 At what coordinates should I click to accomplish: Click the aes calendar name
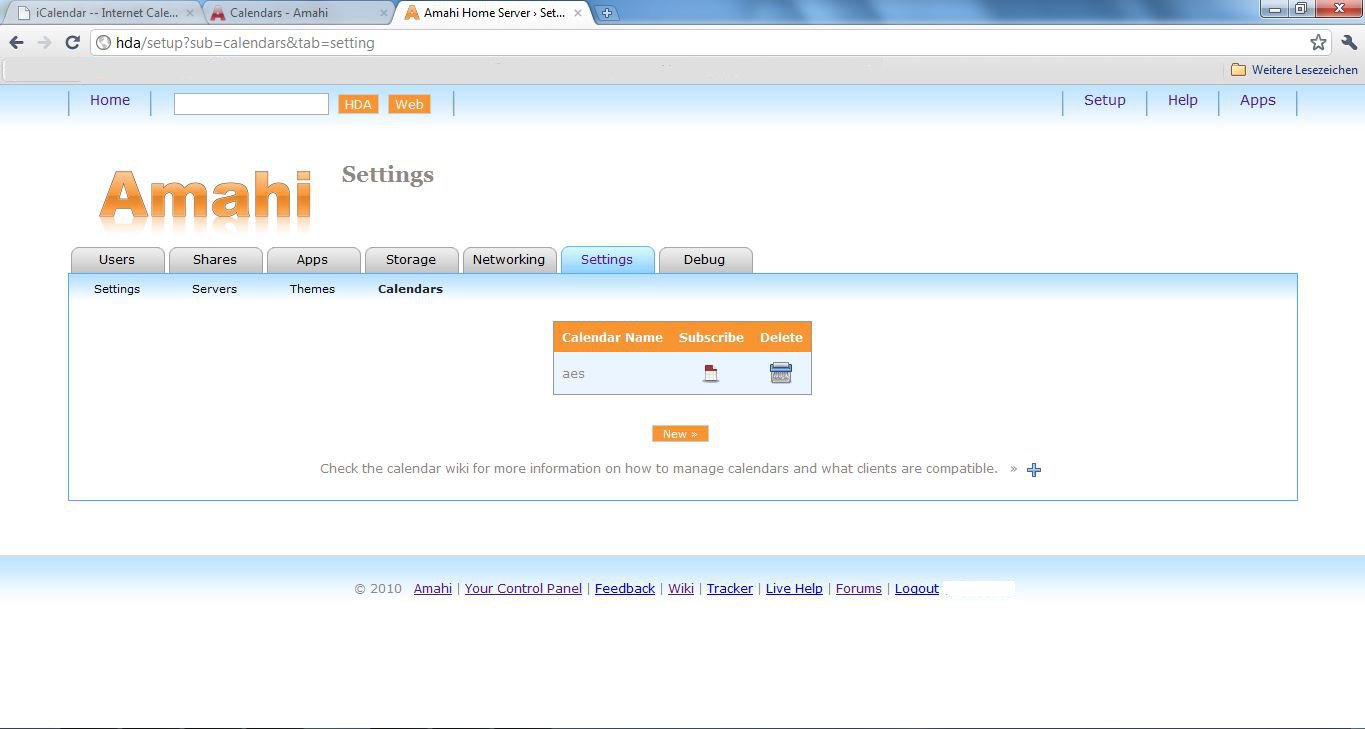(573, 374)
